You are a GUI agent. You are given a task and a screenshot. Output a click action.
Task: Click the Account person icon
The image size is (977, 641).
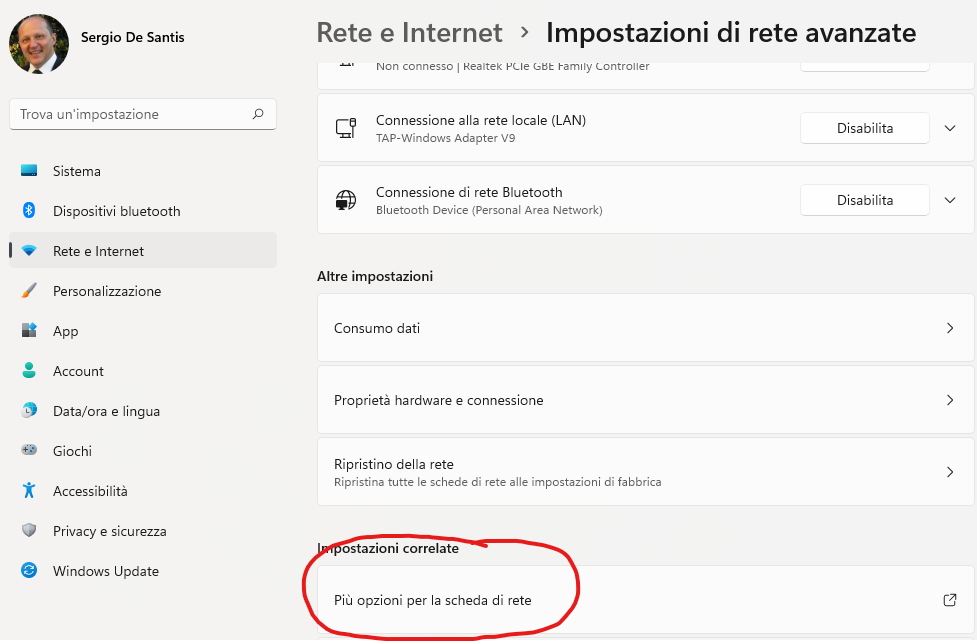29,371
